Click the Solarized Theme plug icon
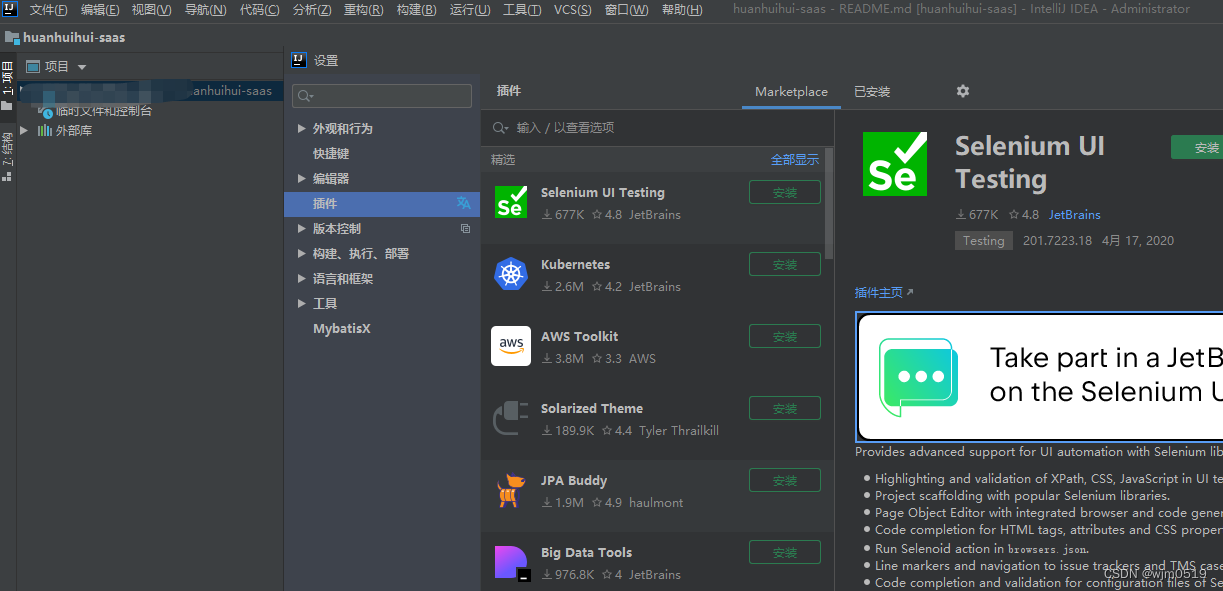The height and width of the screenshot is (591, 1223). click(510, 418)
